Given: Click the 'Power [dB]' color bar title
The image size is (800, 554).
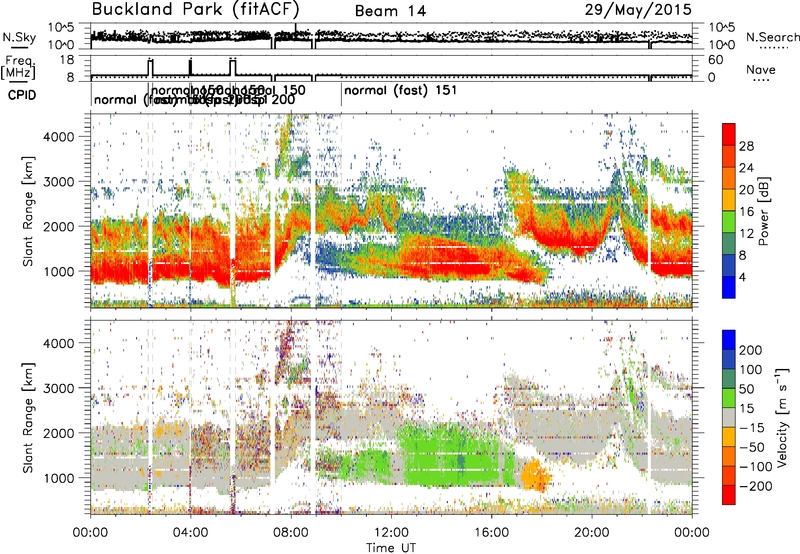Looking at the screenshot, I should 763,211.
